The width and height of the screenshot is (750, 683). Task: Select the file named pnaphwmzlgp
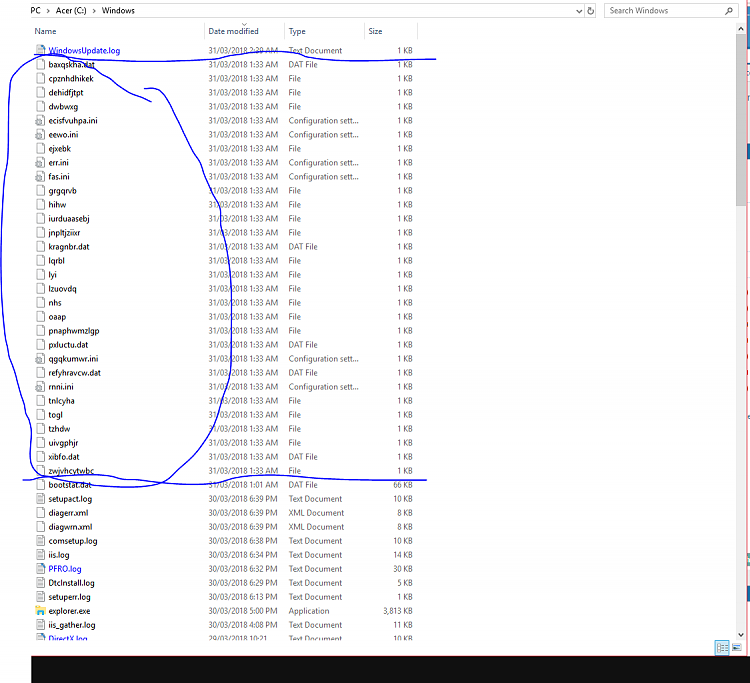[74, 331]
